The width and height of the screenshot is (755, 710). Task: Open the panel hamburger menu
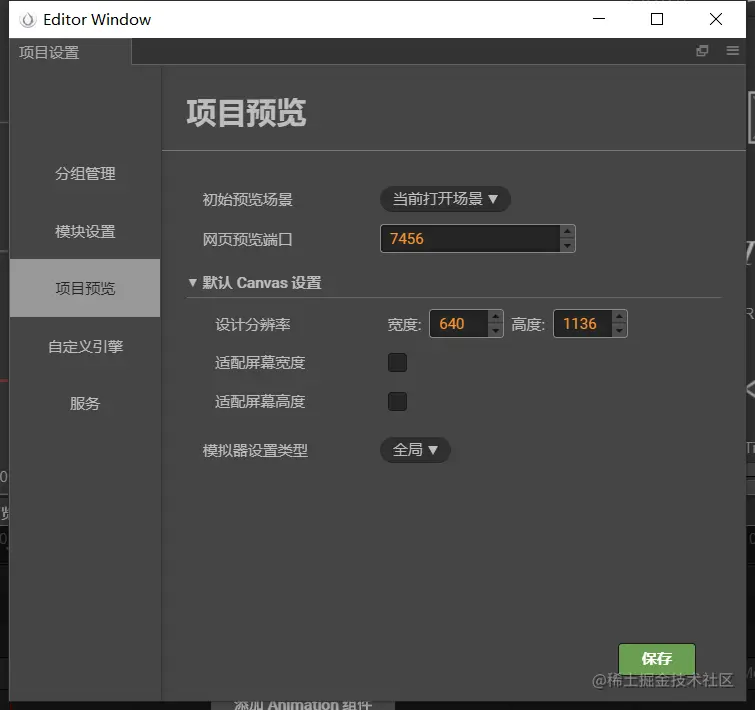(732, 51)
